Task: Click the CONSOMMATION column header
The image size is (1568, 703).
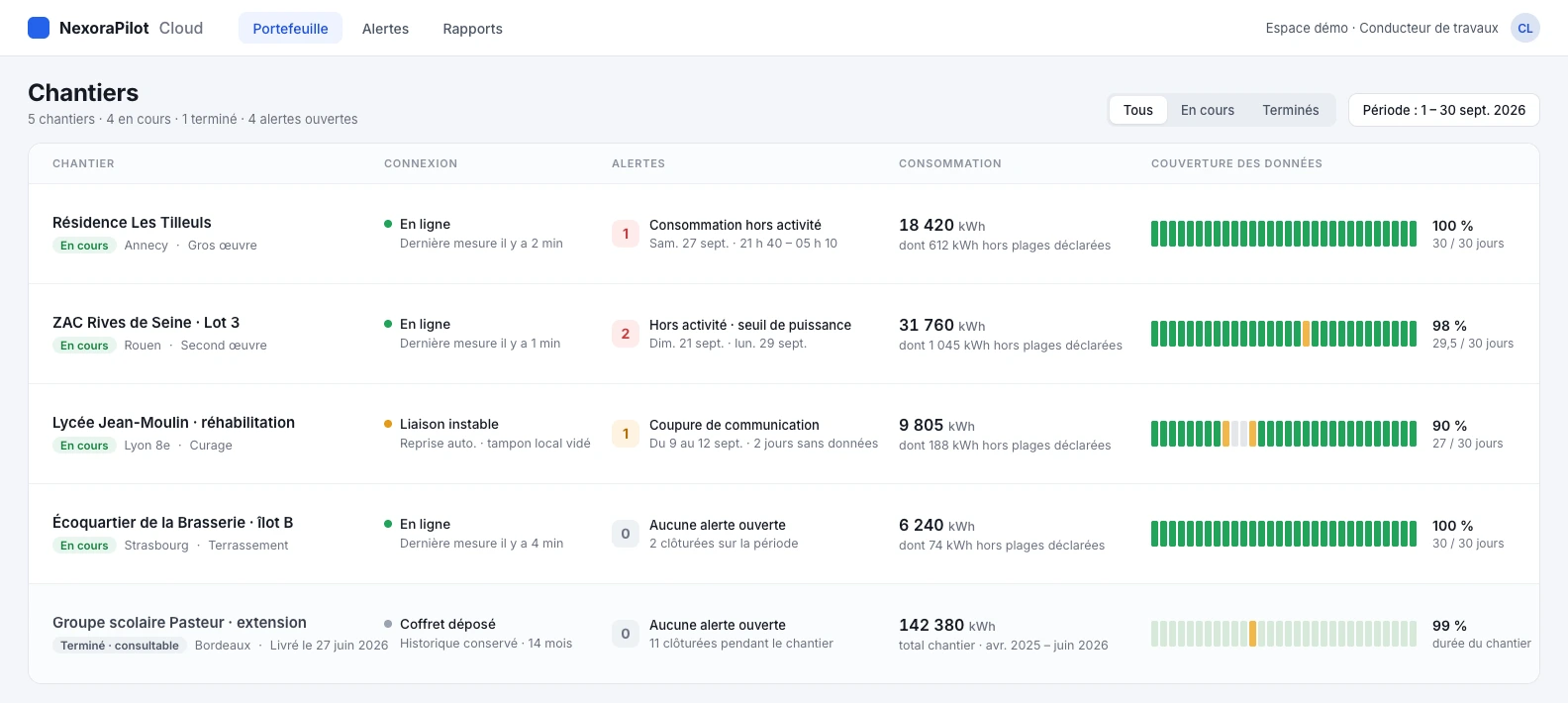Action: click(x=950, y=163)
